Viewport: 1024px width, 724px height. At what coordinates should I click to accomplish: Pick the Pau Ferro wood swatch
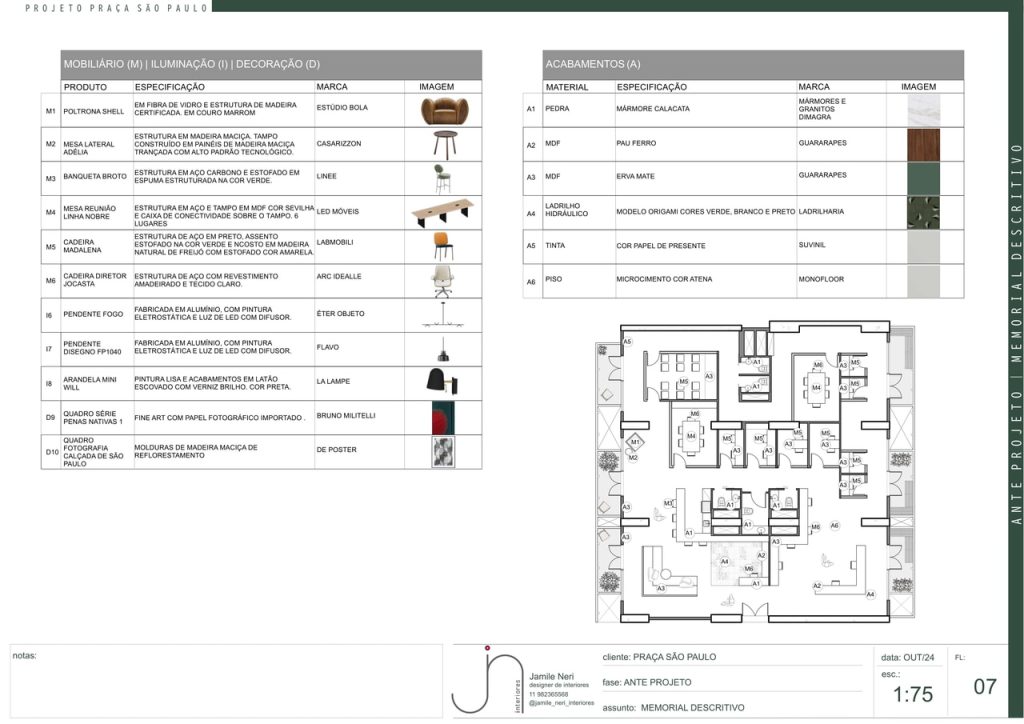[923, 144]
